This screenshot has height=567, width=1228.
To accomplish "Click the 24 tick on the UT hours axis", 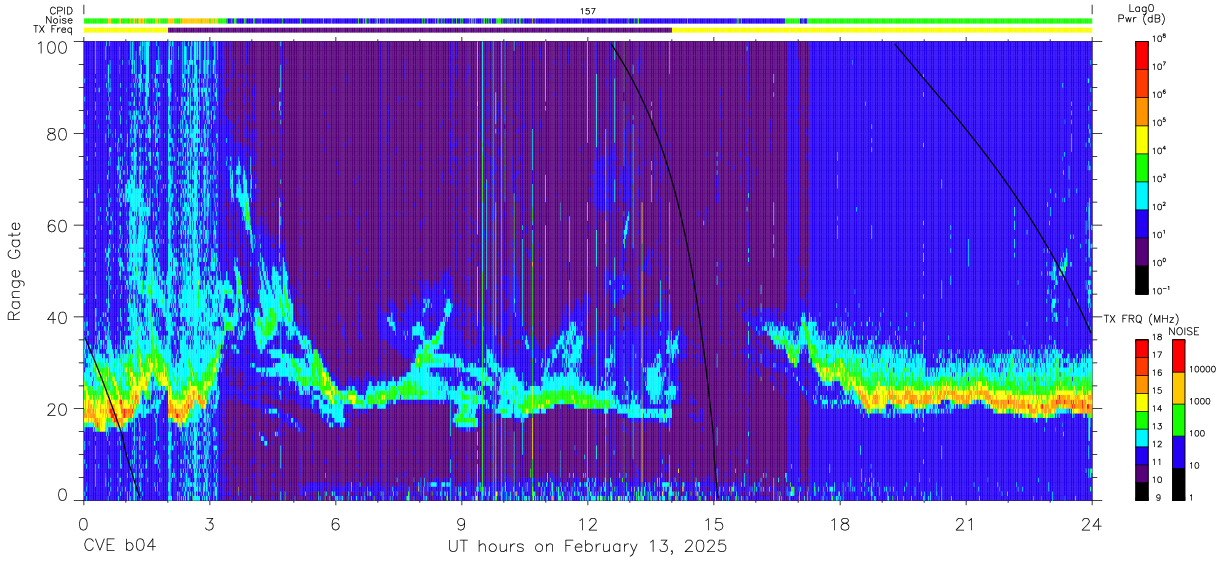I will pyautogui.click(x=1092, y=524).
